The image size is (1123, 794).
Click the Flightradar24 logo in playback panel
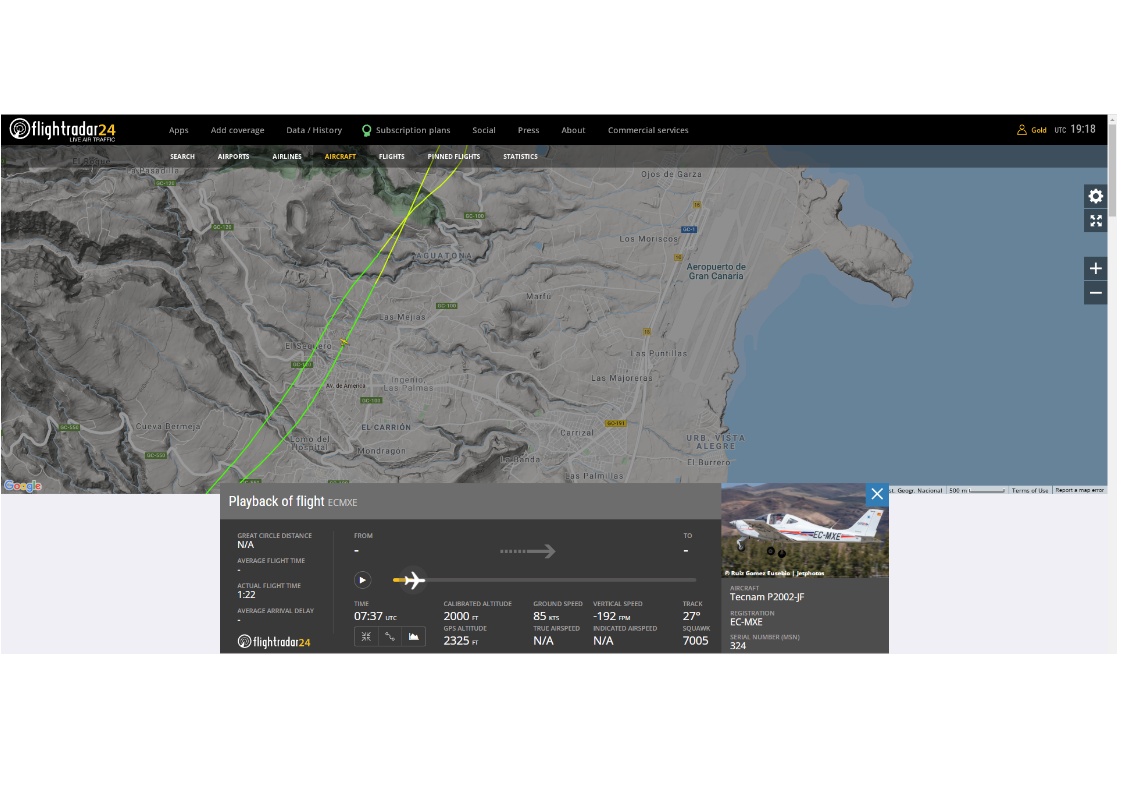274,642
